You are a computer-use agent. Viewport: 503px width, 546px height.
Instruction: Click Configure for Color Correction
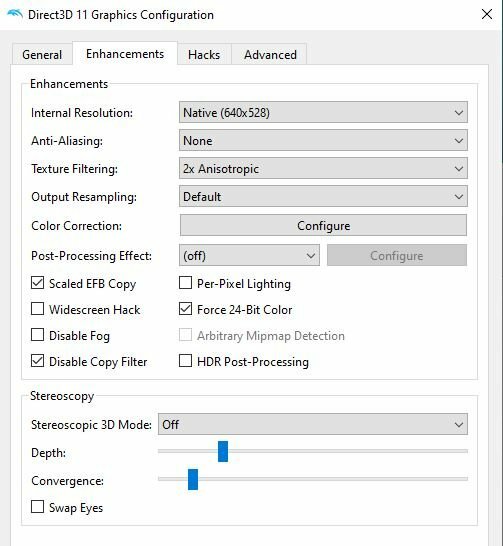[x=323, y=226]
